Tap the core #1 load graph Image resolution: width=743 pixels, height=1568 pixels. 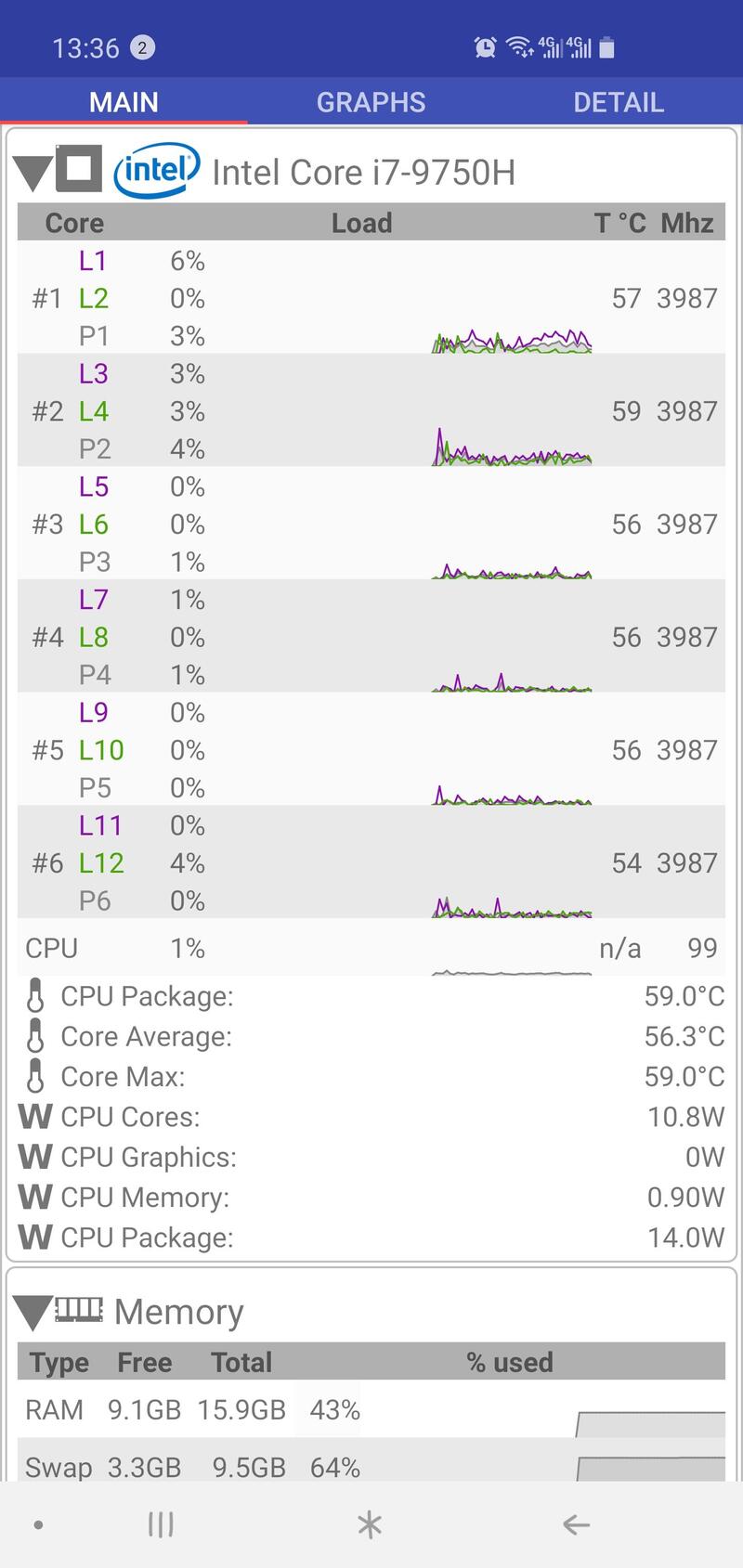coord(512,341)
